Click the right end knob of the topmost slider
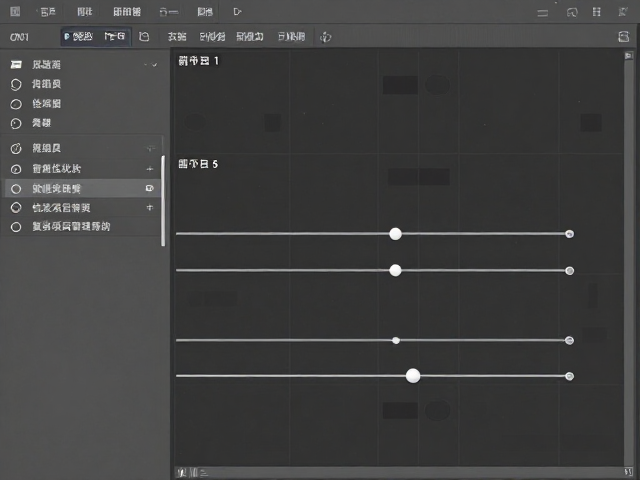Viewport: 640px width, 480px height. [x=569, y=234]
